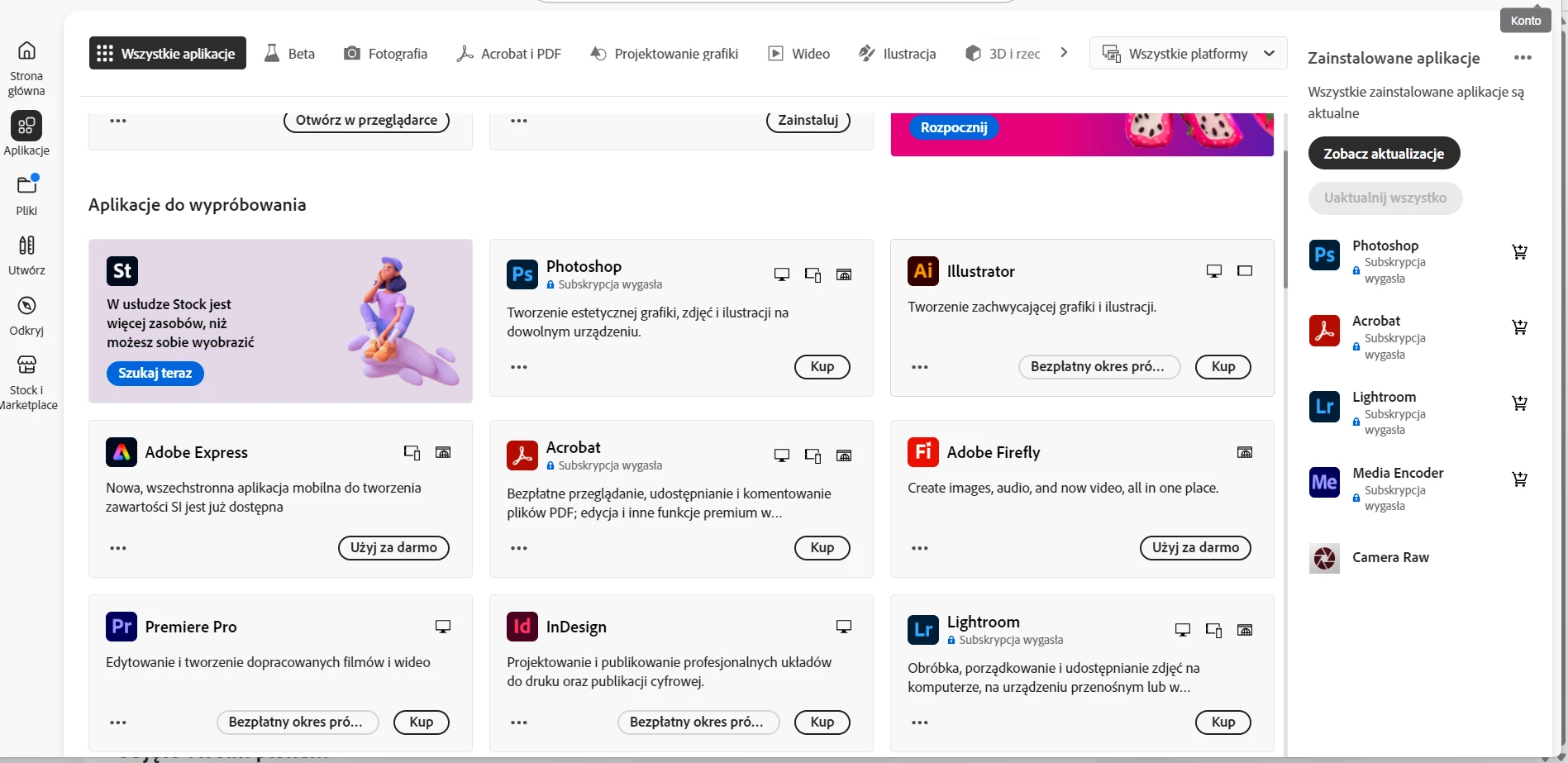Click the Konto button
1568x763 pixels.
(x=1525, y=21)
